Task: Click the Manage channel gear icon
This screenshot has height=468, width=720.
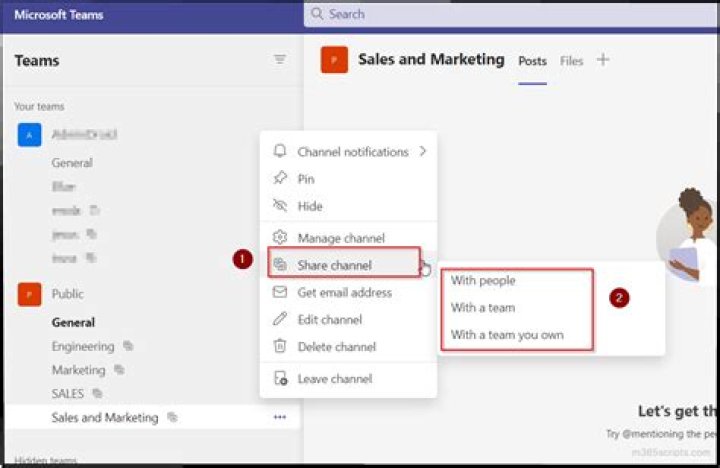Action: (x=280, y=237)
